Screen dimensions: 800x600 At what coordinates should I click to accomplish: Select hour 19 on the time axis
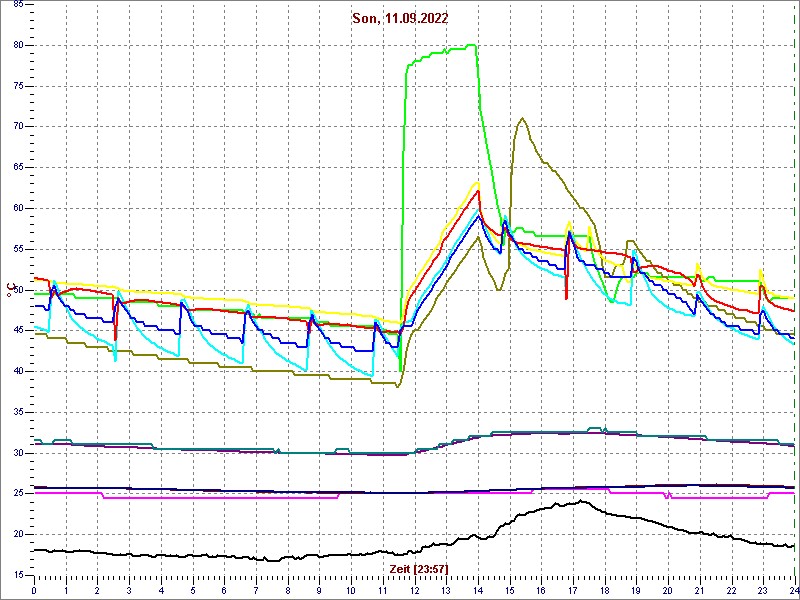tap(636, 591)
